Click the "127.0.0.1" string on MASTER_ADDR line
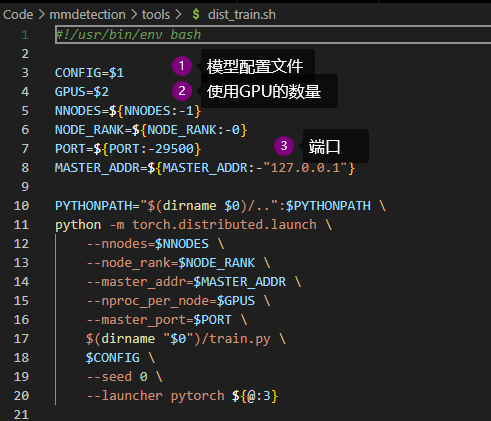This screenshot has width=491, height=421. 305,168
